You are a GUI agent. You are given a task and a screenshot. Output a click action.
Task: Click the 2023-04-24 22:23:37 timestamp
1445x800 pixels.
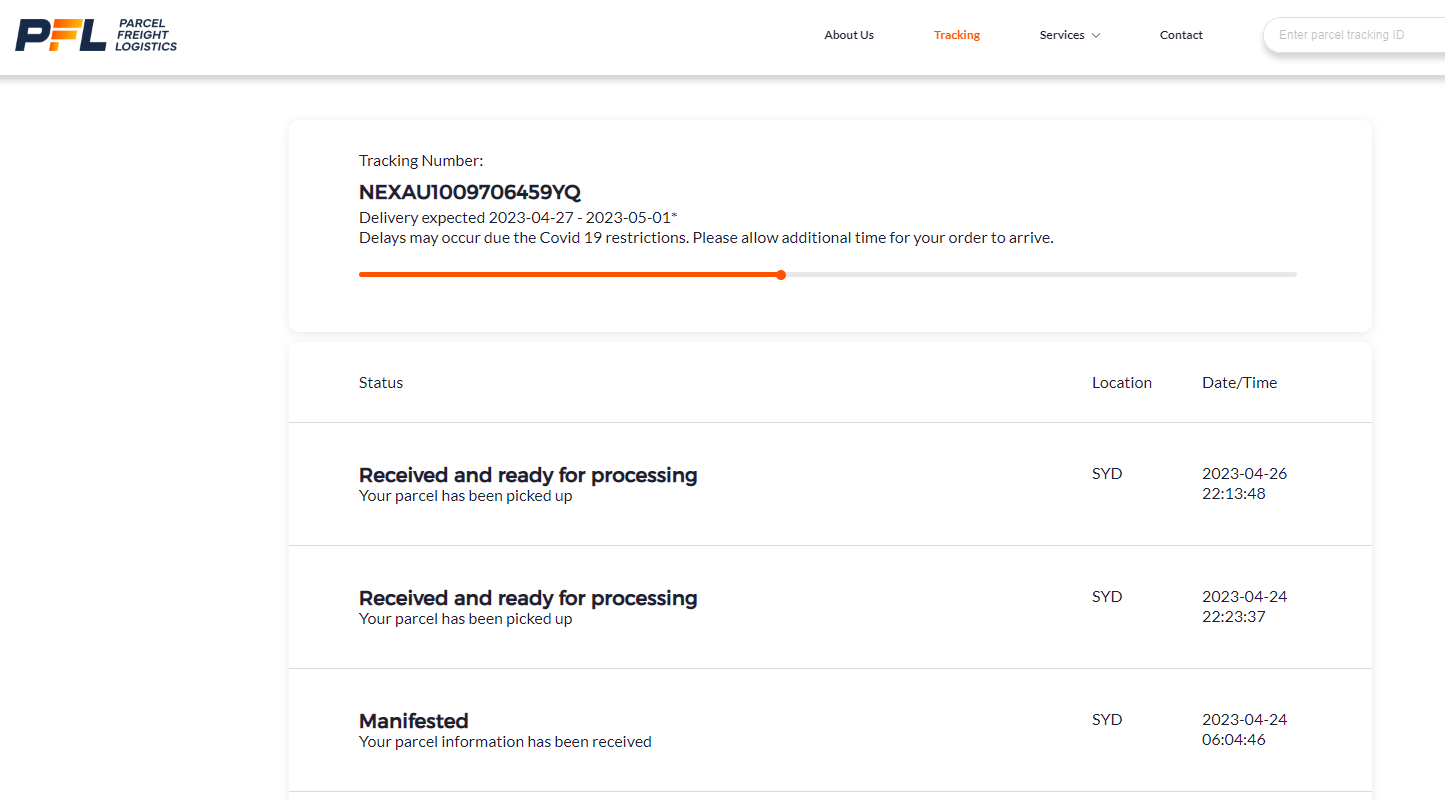tap(1244, 607)
